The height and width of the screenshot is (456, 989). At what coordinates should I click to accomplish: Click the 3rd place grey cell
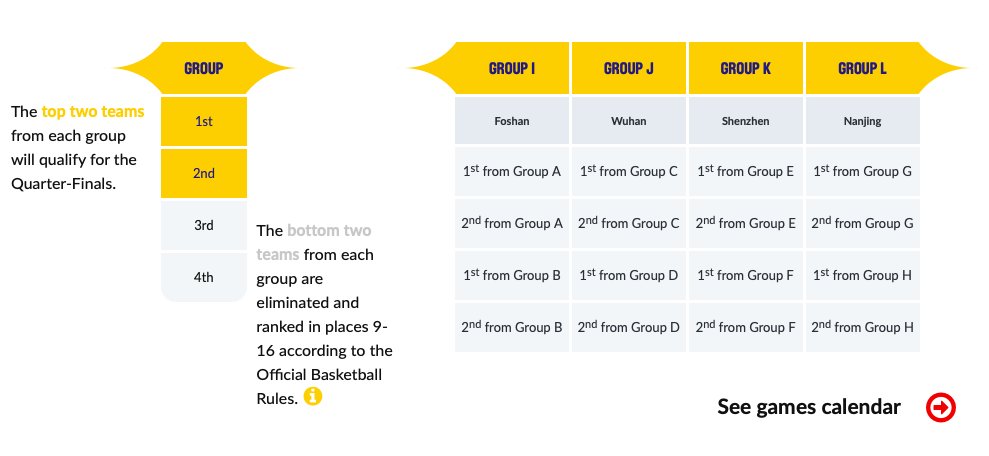tap(204, 225)
